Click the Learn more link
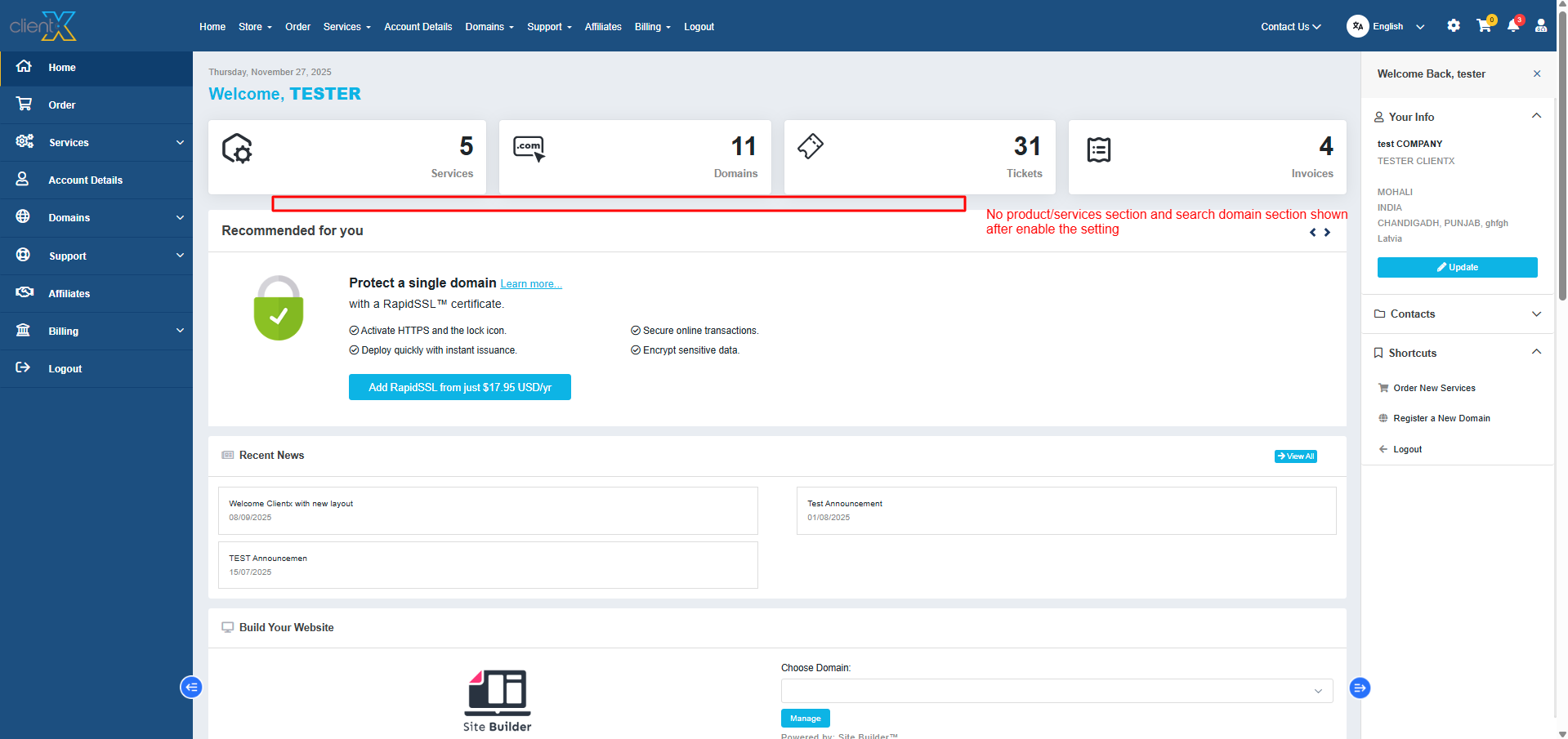Screen dimensions: 1568x739 pos(530,284)
